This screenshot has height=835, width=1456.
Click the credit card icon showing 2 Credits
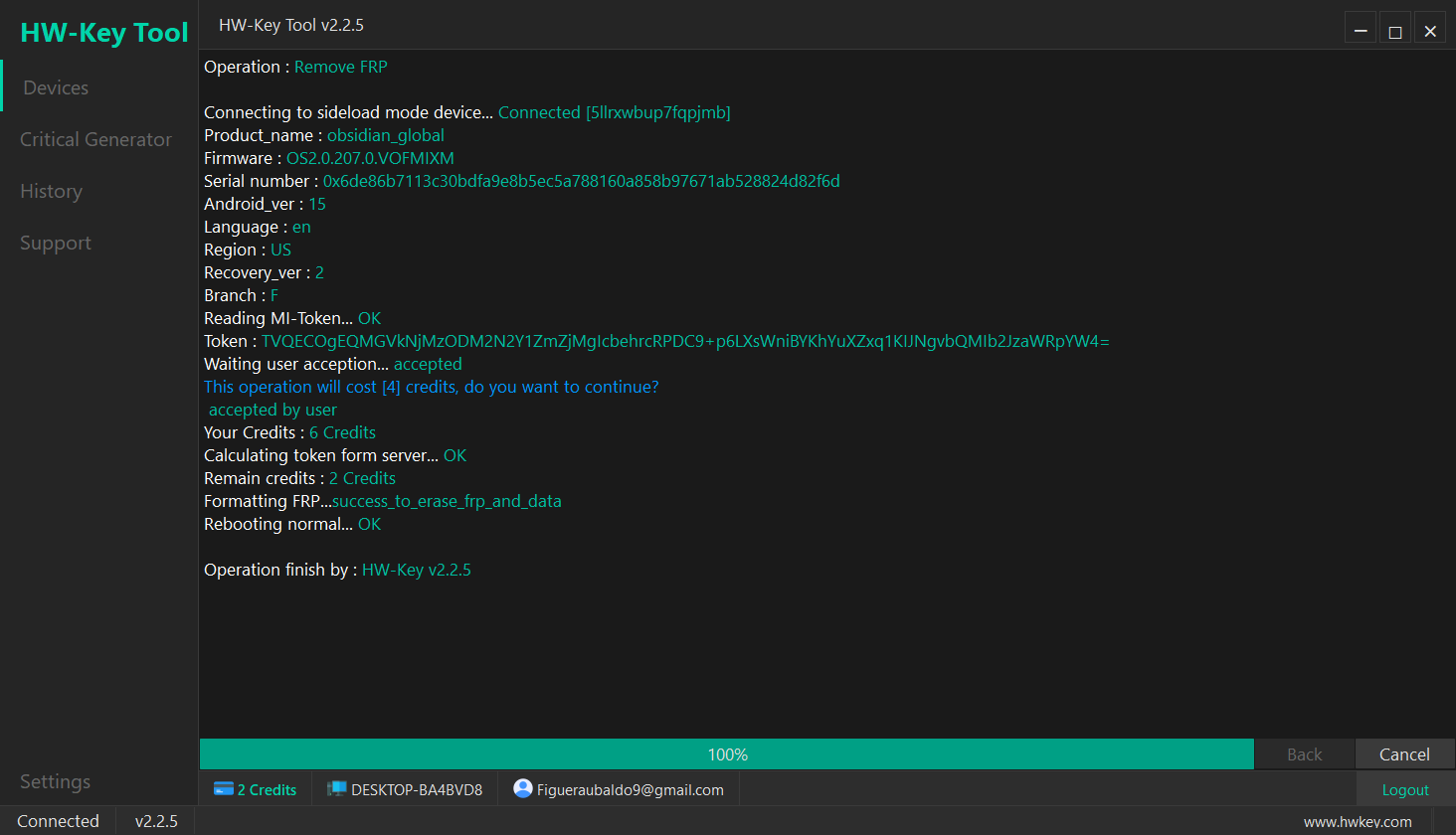coord(223,788)
